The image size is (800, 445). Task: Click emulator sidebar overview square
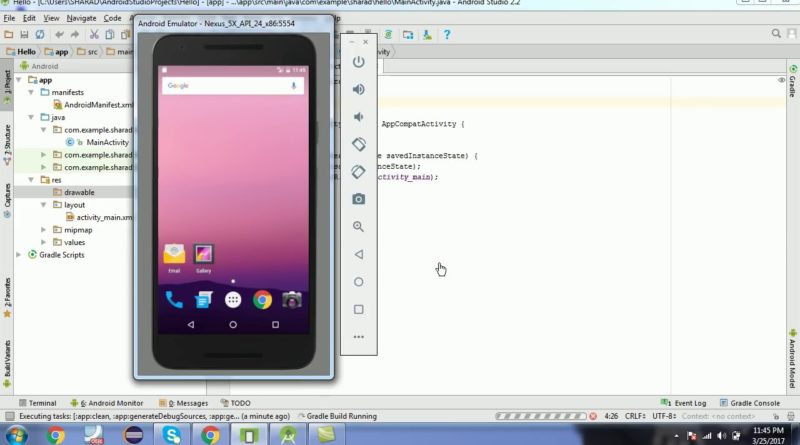(x=359, y=309)
